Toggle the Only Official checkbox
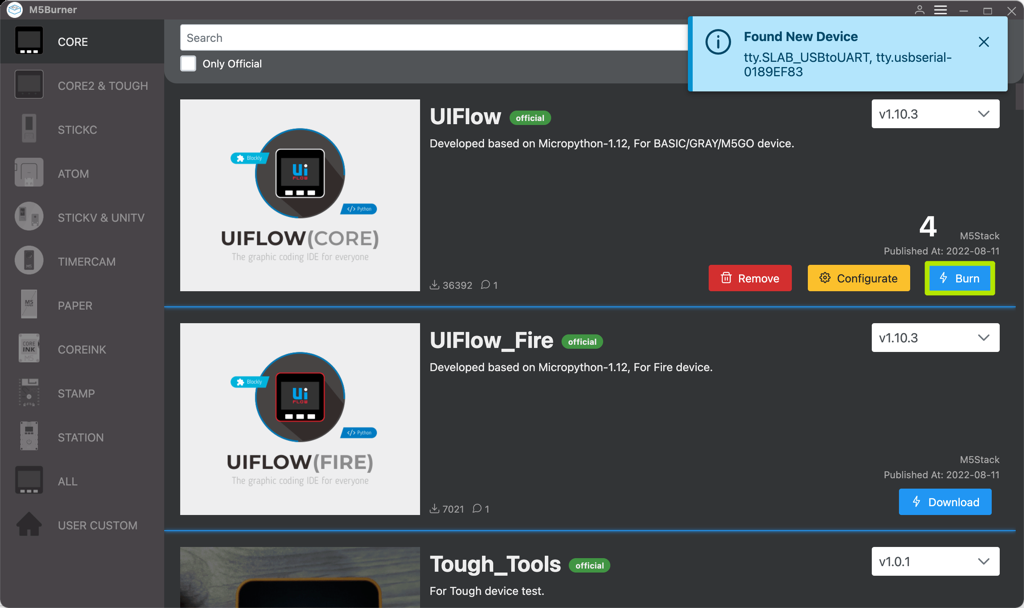 pos(188,63)
